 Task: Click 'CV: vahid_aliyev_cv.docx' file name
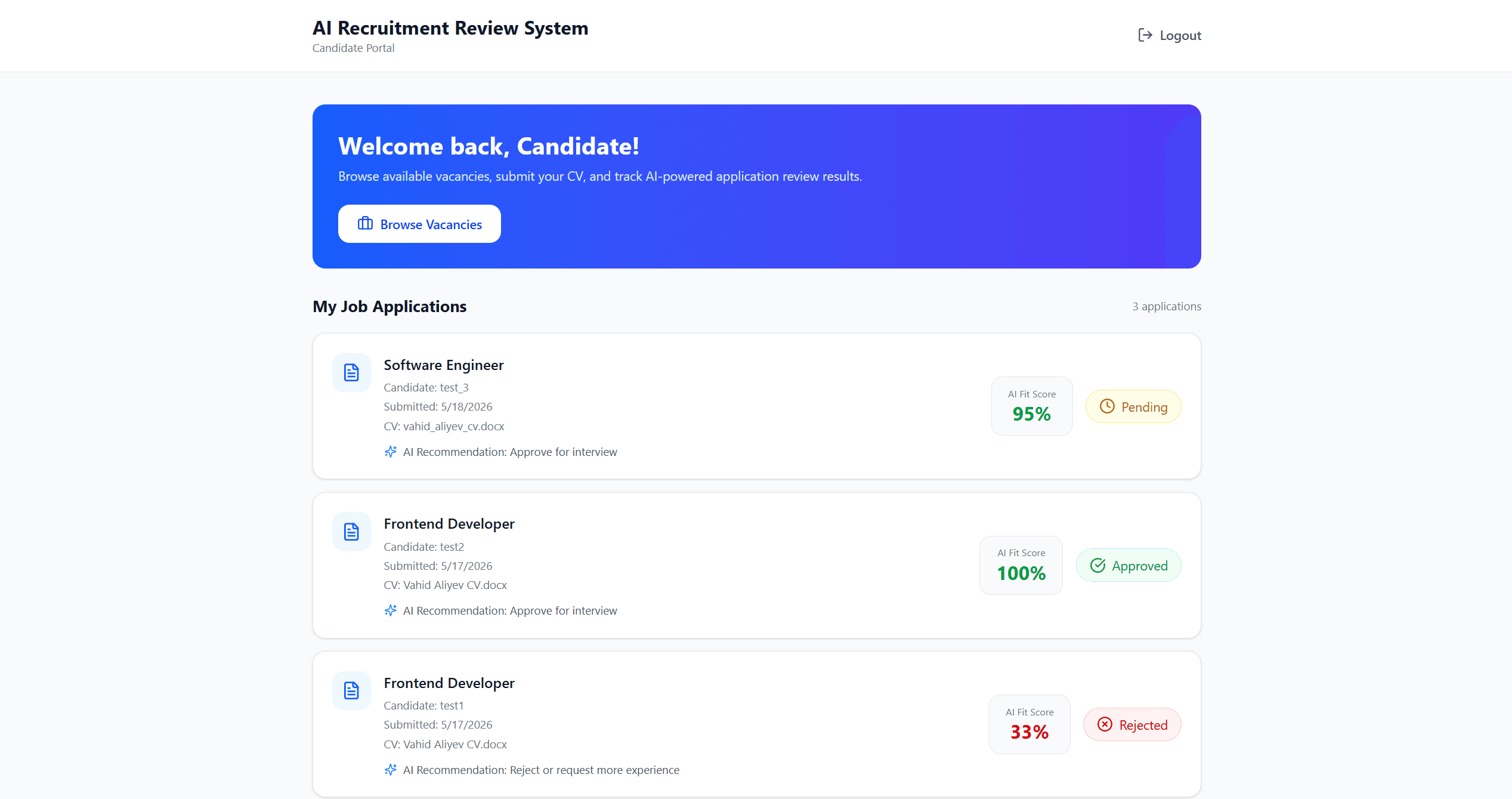[444, 427]
